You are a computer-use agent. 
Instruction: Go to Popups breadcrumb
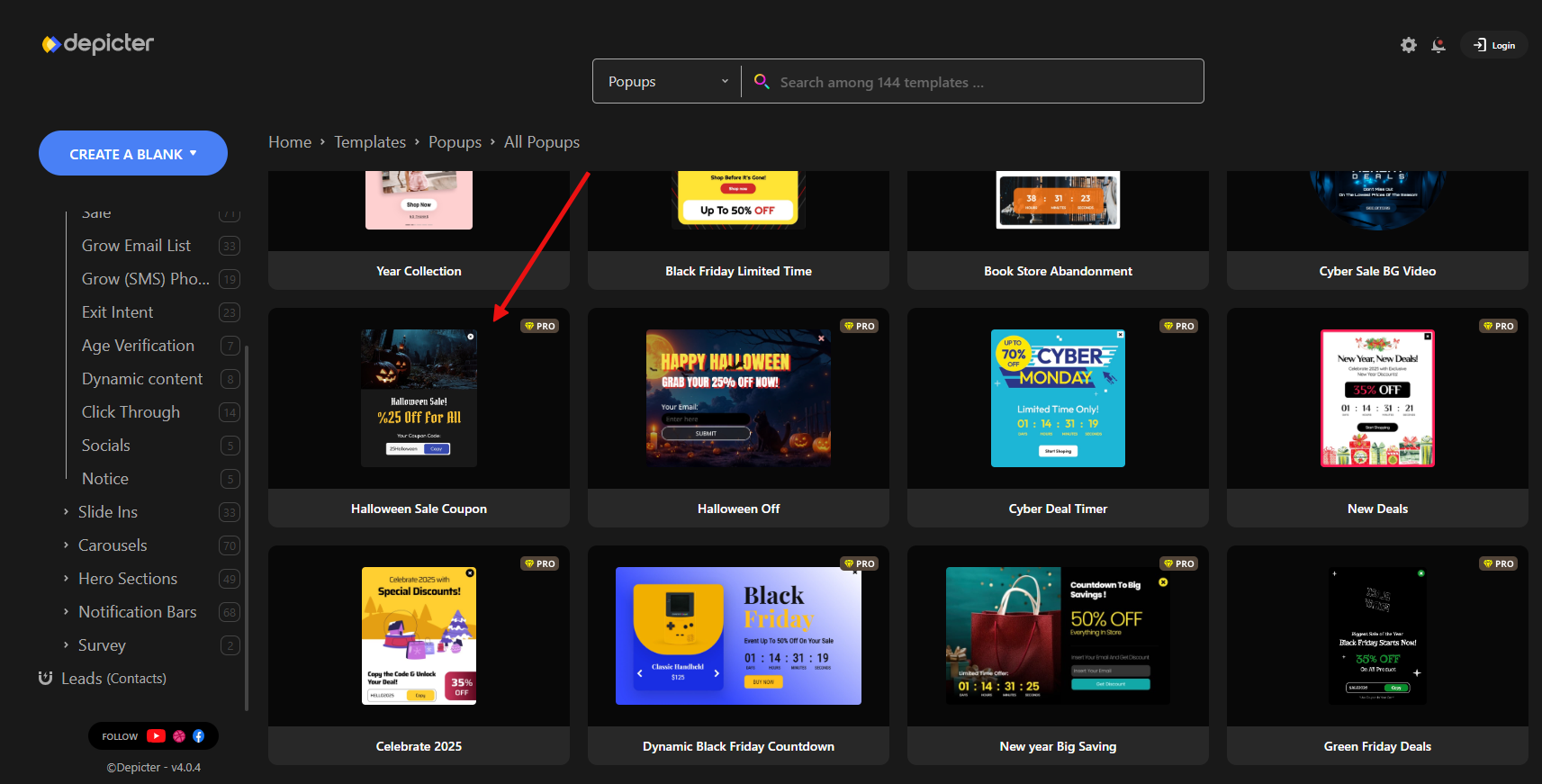tap(455, 142)
